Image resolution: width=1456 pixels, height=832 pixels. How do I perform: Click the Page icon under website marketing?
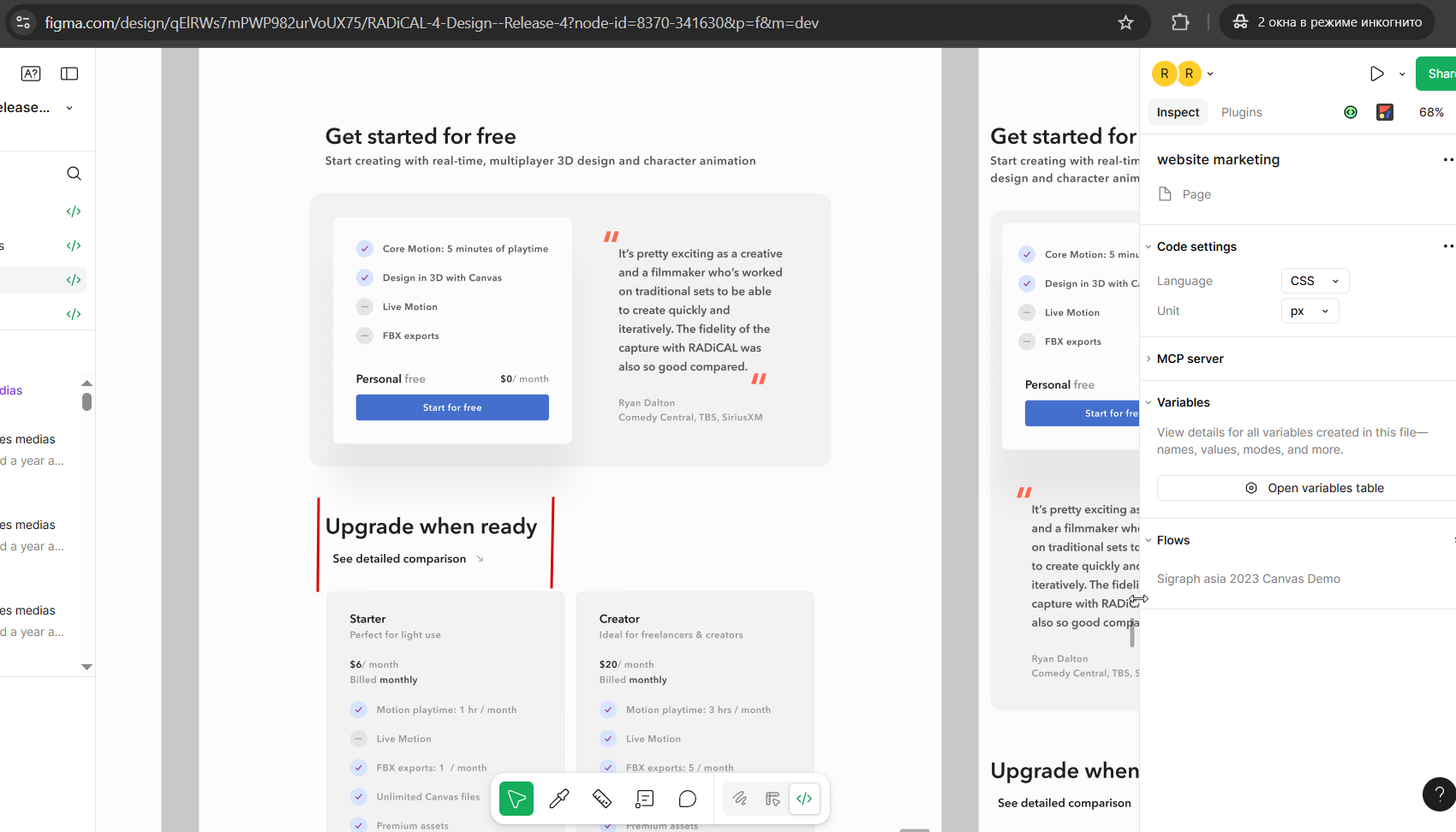point(1165,193)
